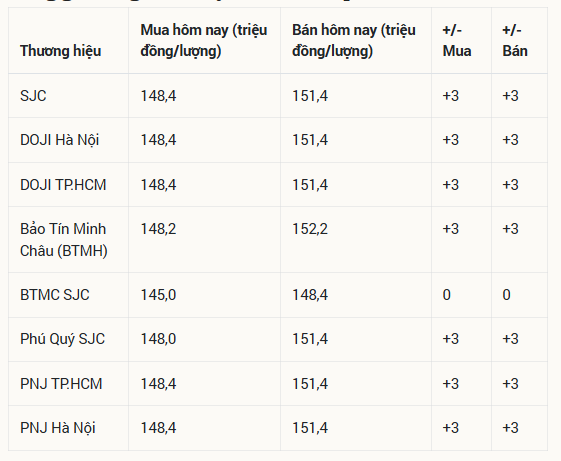Select Bảo Tín Minh Châu (BTMH) cell
This screenshot has height=461, width=561.
[x=64, y=239]
